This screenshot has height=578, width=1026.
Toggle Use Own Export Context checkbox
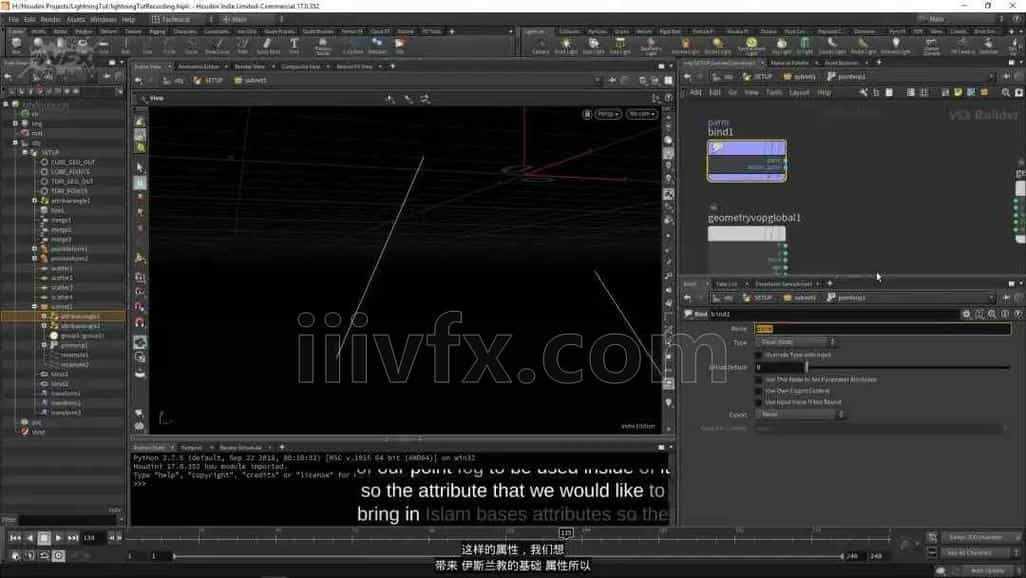click(758, 391)
